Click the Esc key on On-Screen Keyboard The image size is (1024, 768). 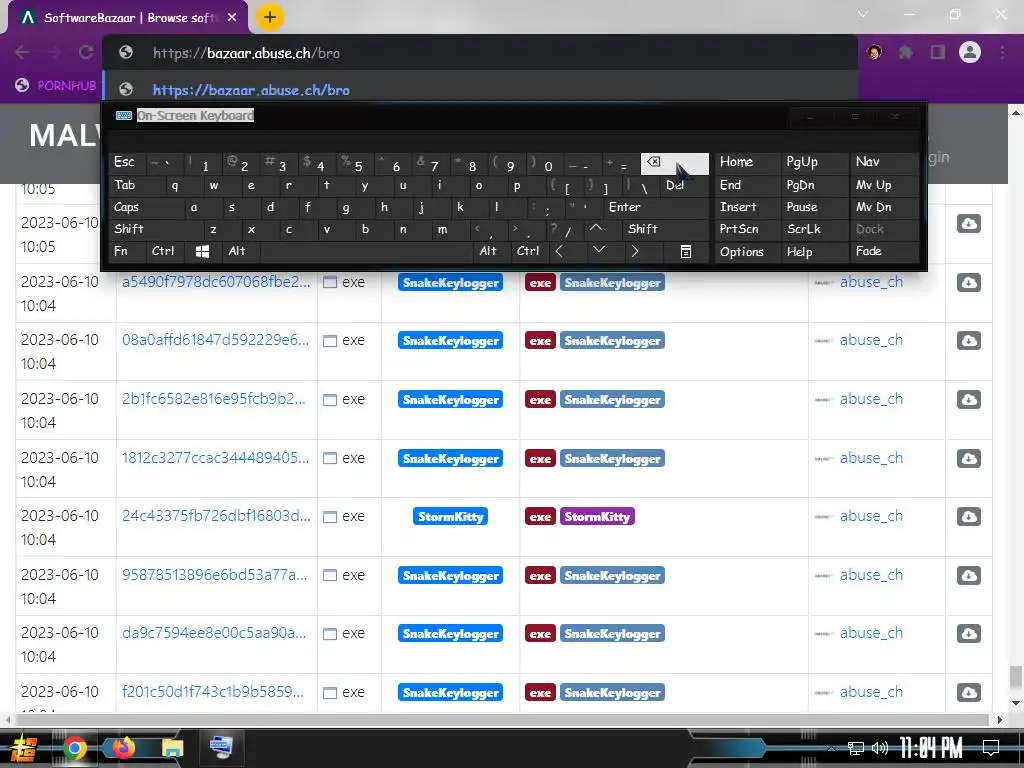[127, 163]
